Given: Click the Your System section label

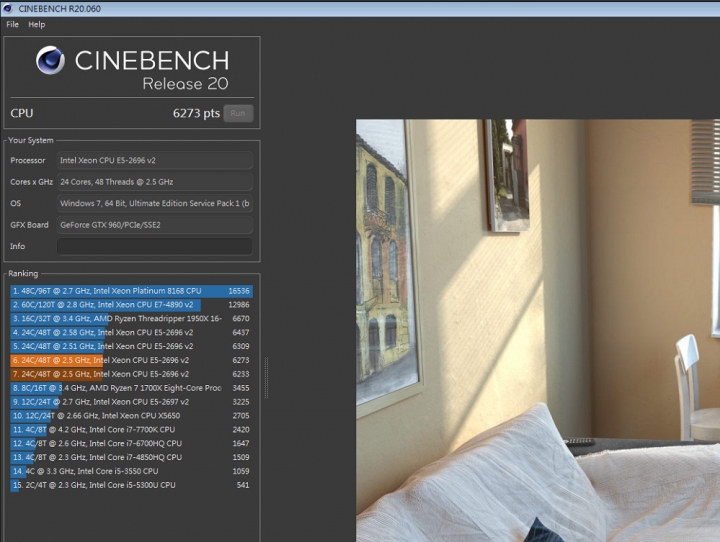Looking at the screenshot, I should 31,140.
